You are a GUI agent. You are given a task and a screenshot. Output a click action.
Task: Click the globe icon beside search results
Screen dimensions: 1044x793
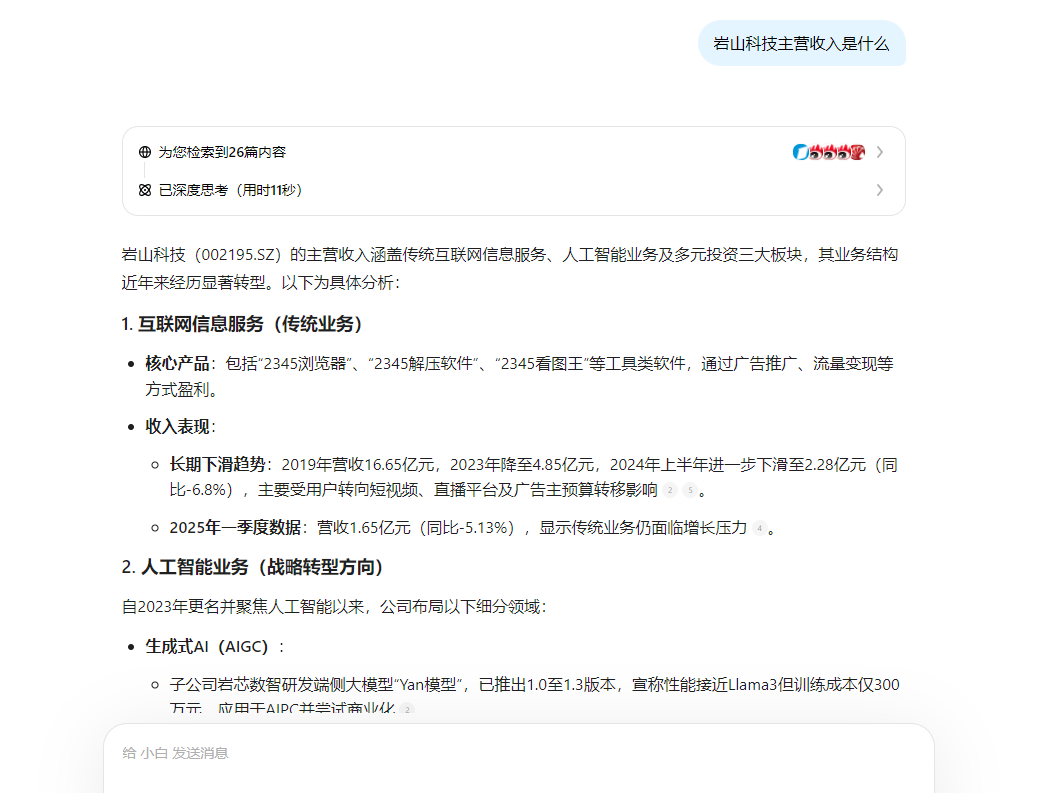tap(144, 152)
